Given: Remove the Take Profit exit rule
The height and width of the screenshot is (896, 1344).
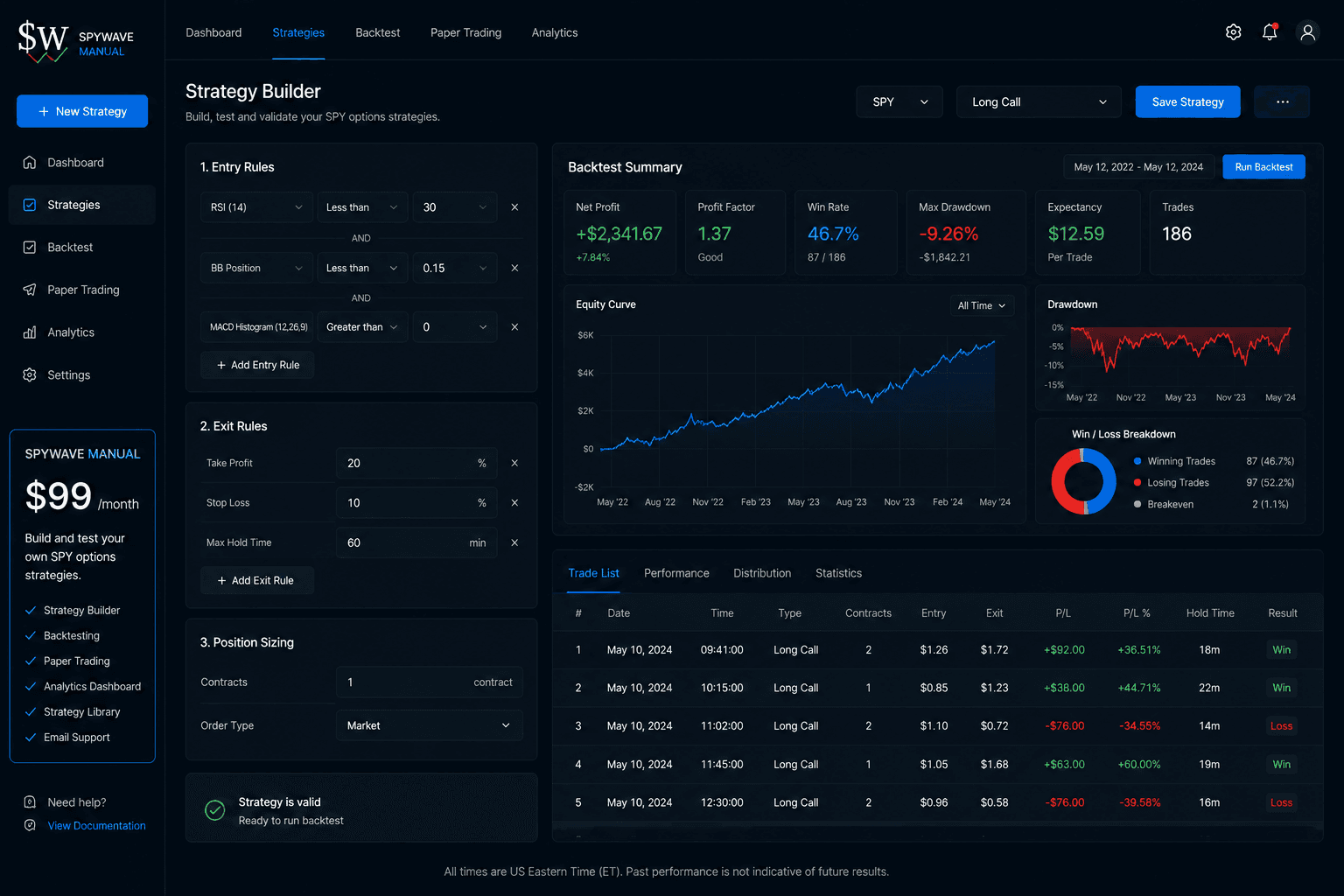Looking at the screenshot, I should 514,463.
